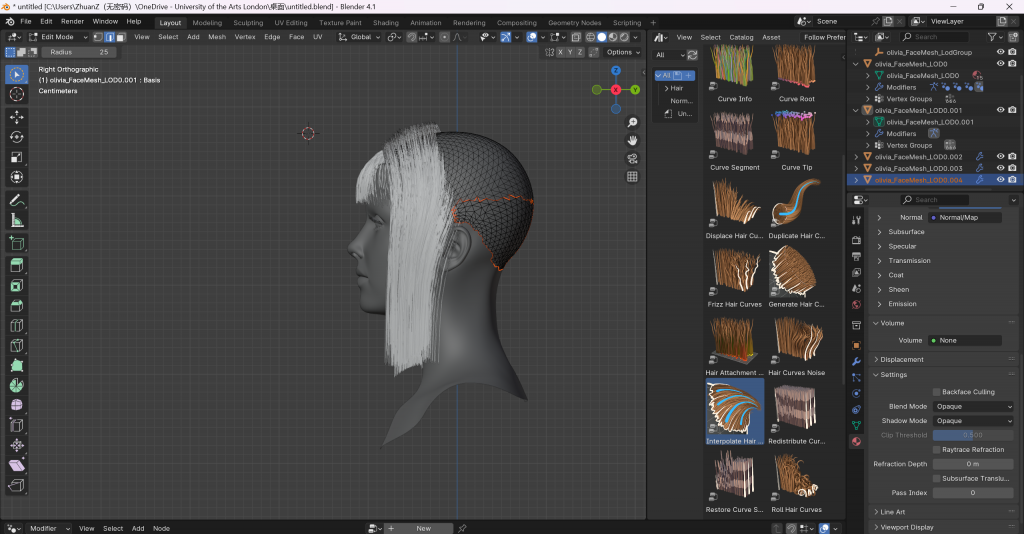Expand the Subsurface panel

tap(906, 232)
